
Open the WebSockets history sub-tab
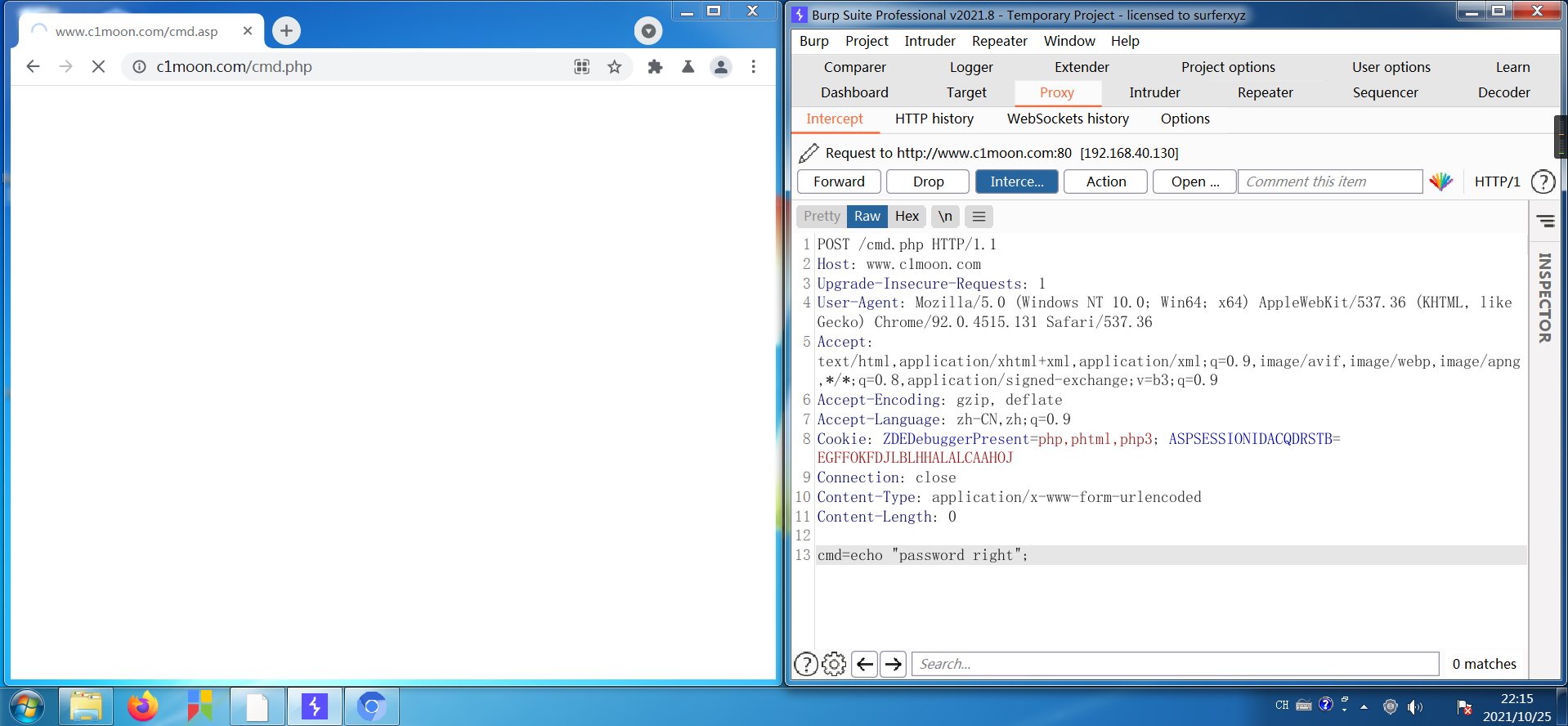coord(1068,119)
